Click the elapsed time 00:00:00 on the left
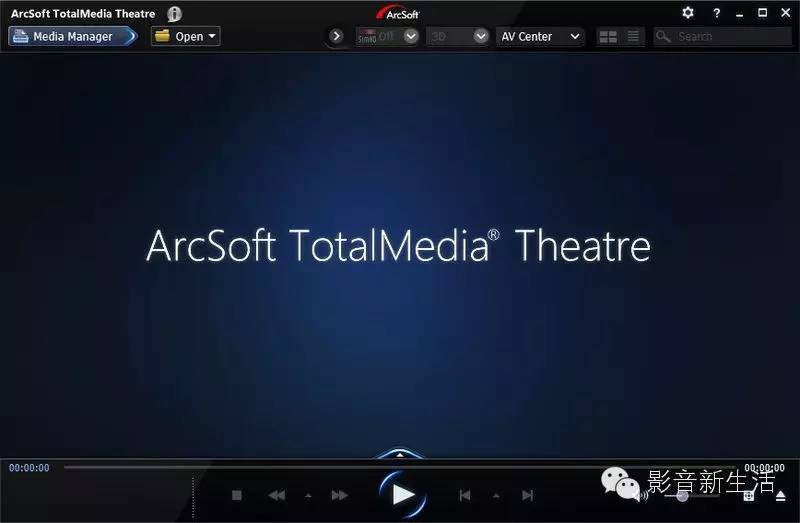 tap(29, 468)
